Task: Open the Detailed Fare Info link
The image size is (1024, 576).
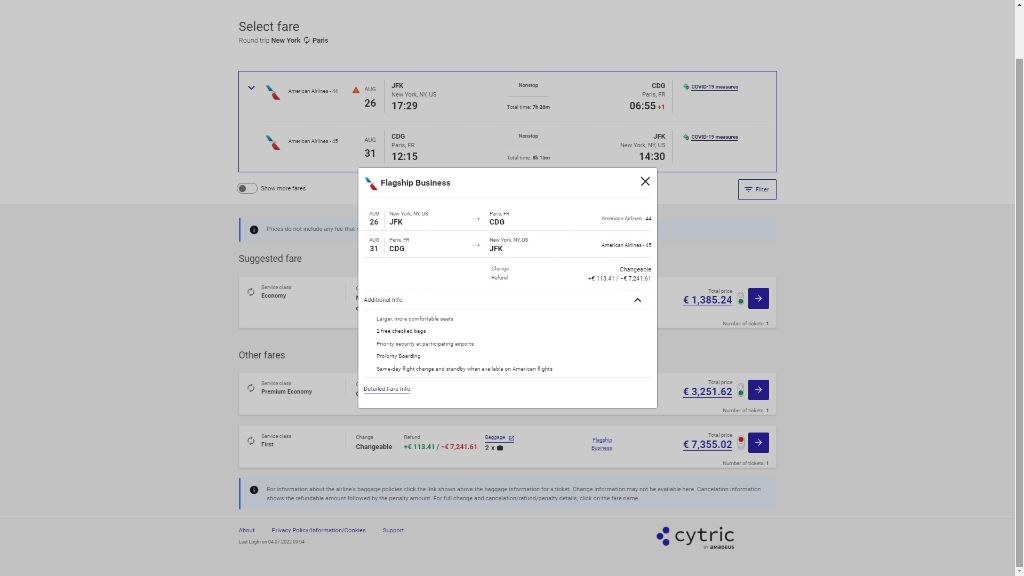Action: (x=386, y=389)
